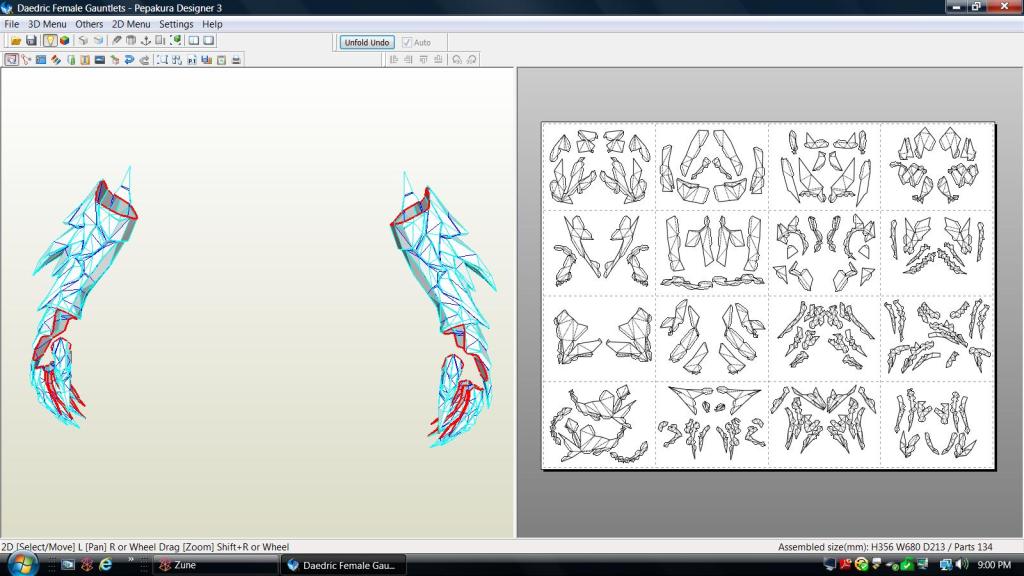Toggle the Auto checkbox
1024x576 pixels.
(x=407, y=42)
